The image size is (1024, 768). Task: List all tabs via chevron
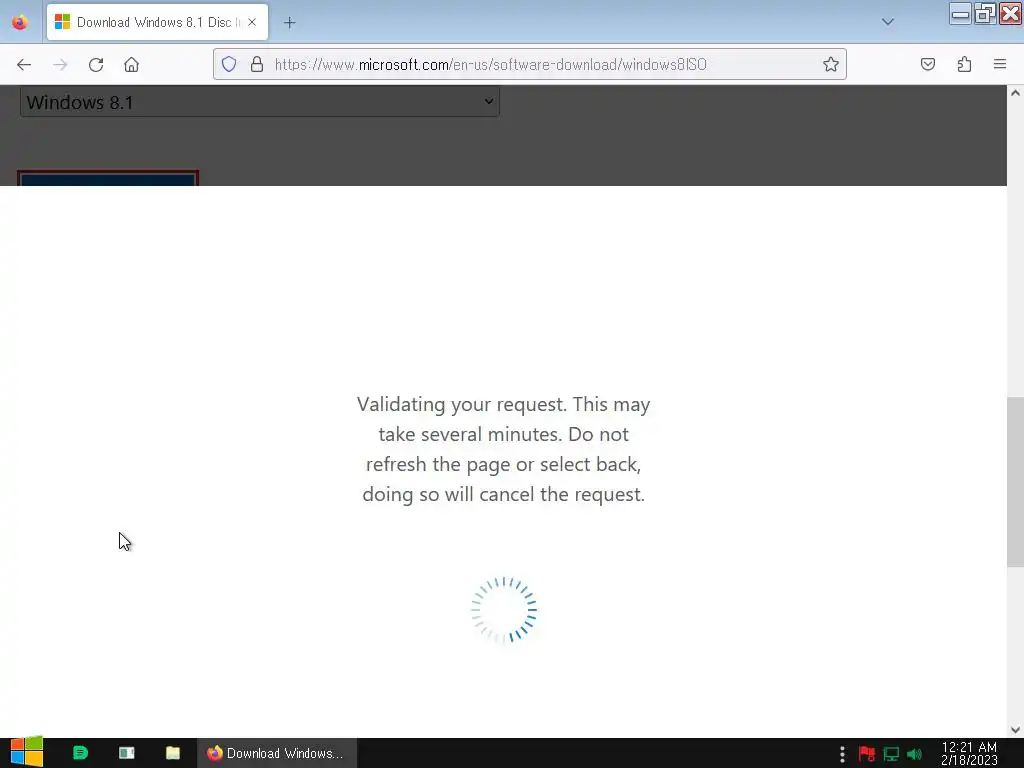(x=888, y=22)
